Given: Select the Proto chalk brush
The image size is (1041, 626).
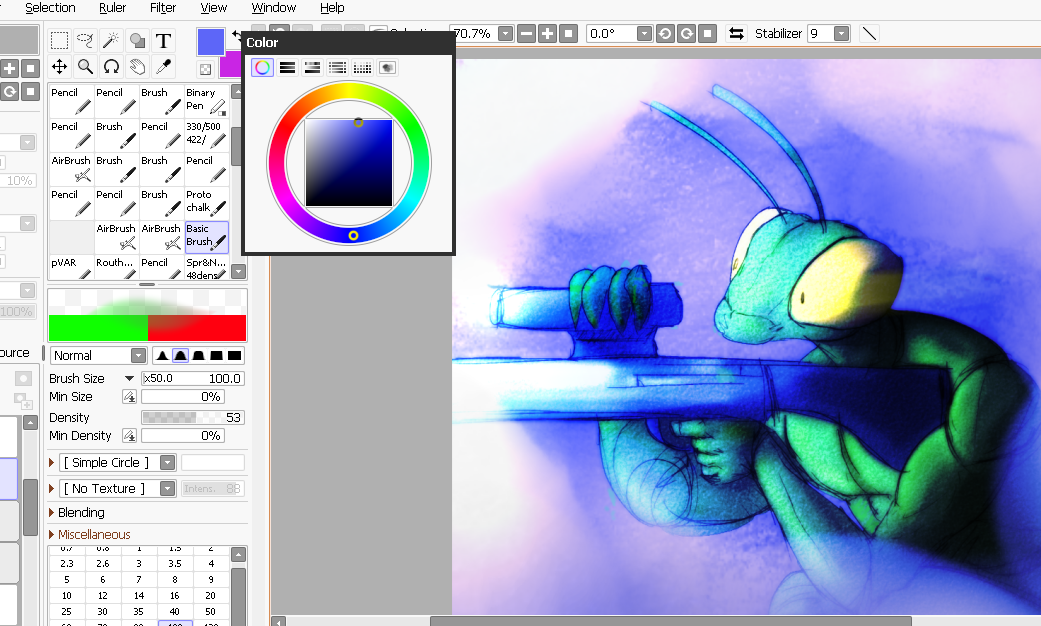Looking at the screenshot, I should tap(206, 202).
